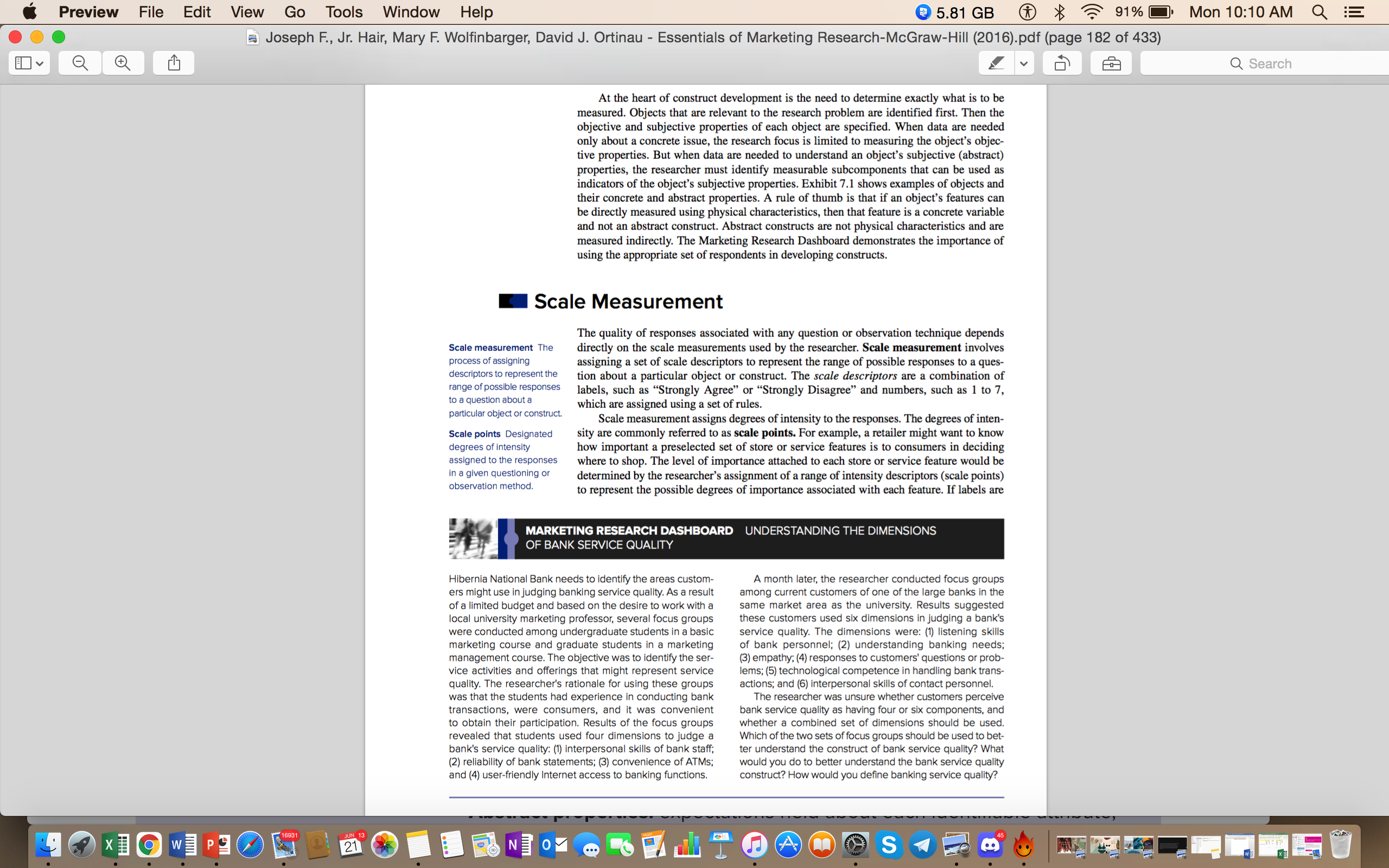This screenshot has width=1389, height=868.
Task: Open Word from the Dock
Action: pyautogui.click(x=183, y=845)
